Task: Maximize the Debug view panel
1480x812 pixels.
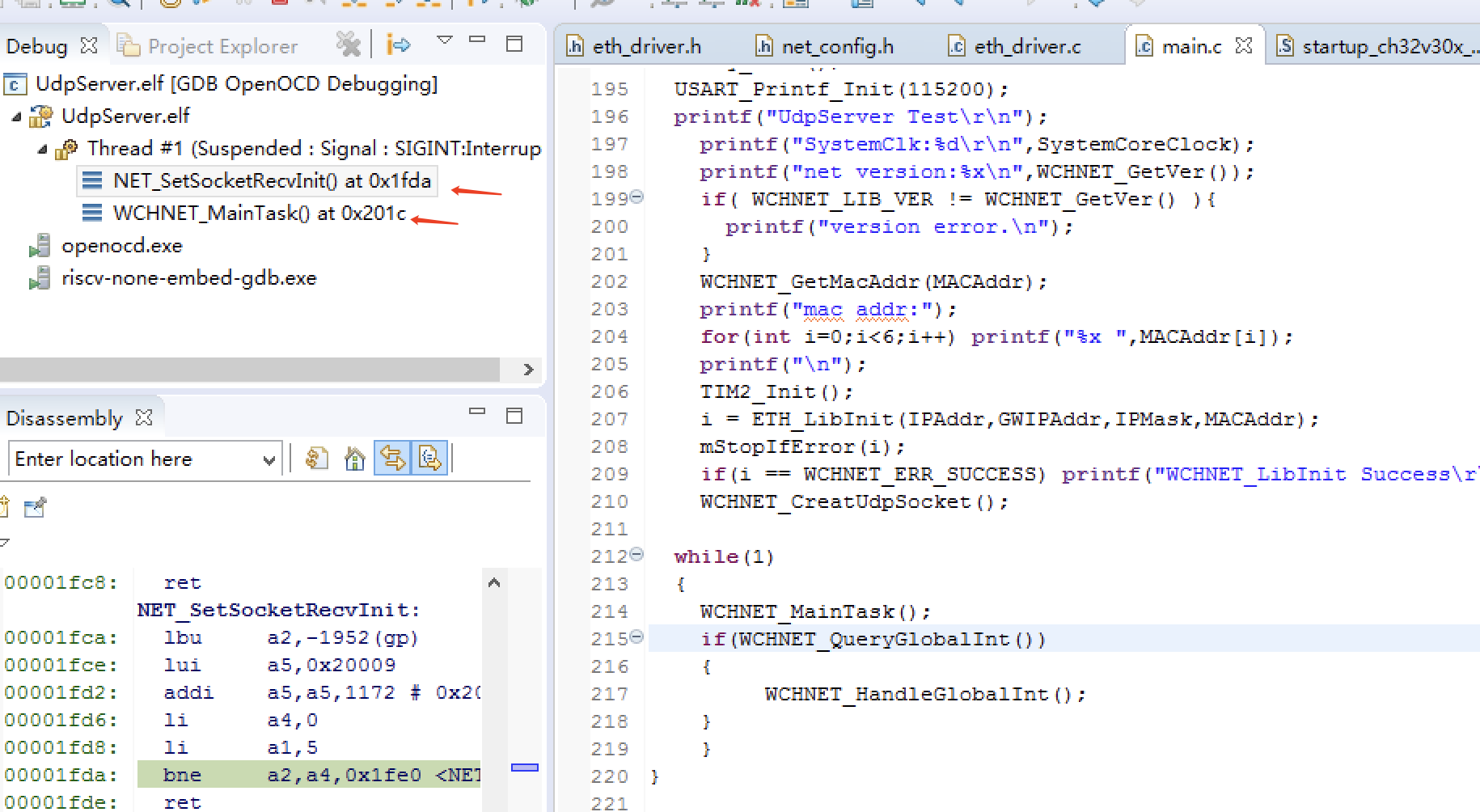Action: click(514, 44)
